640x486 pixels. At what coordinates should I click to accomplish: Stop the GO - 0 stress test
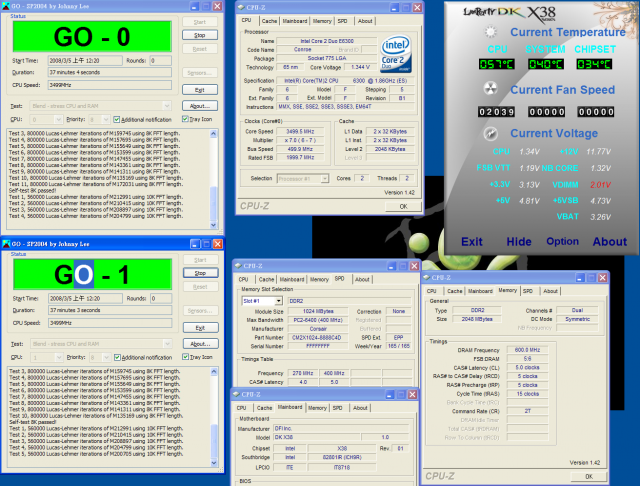(x=200, y=35)
